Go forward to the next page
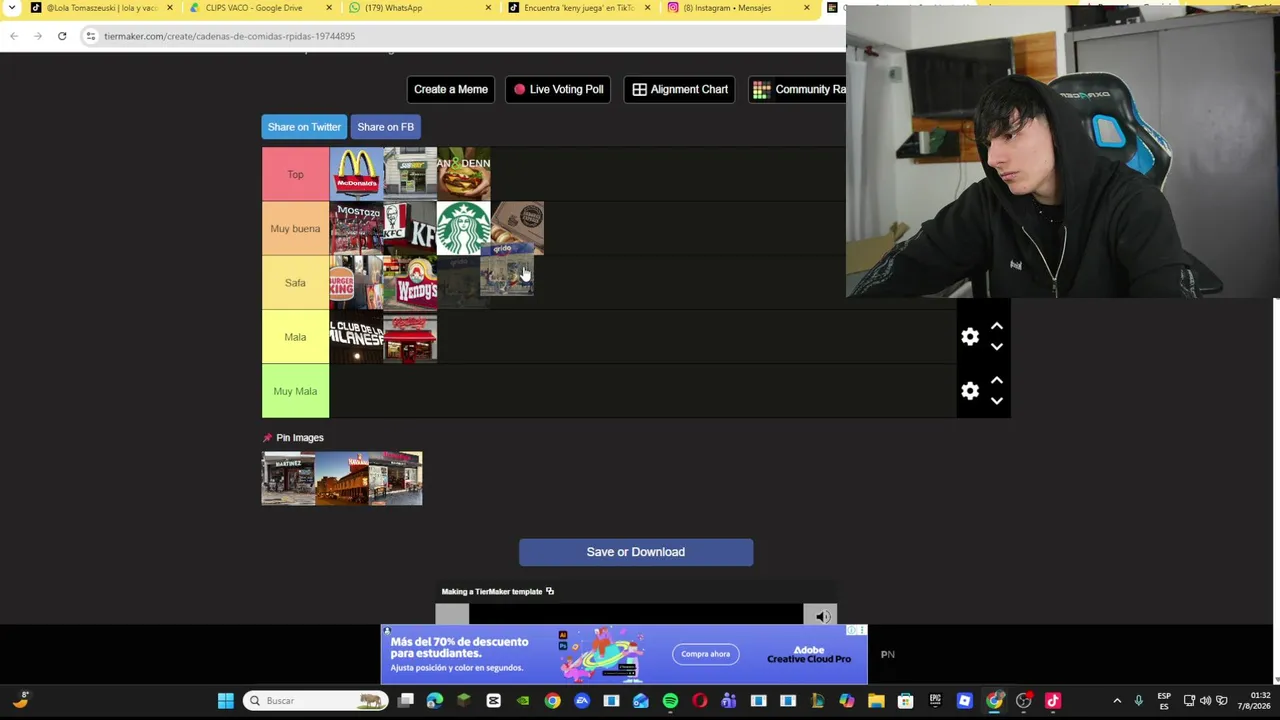 38,36
